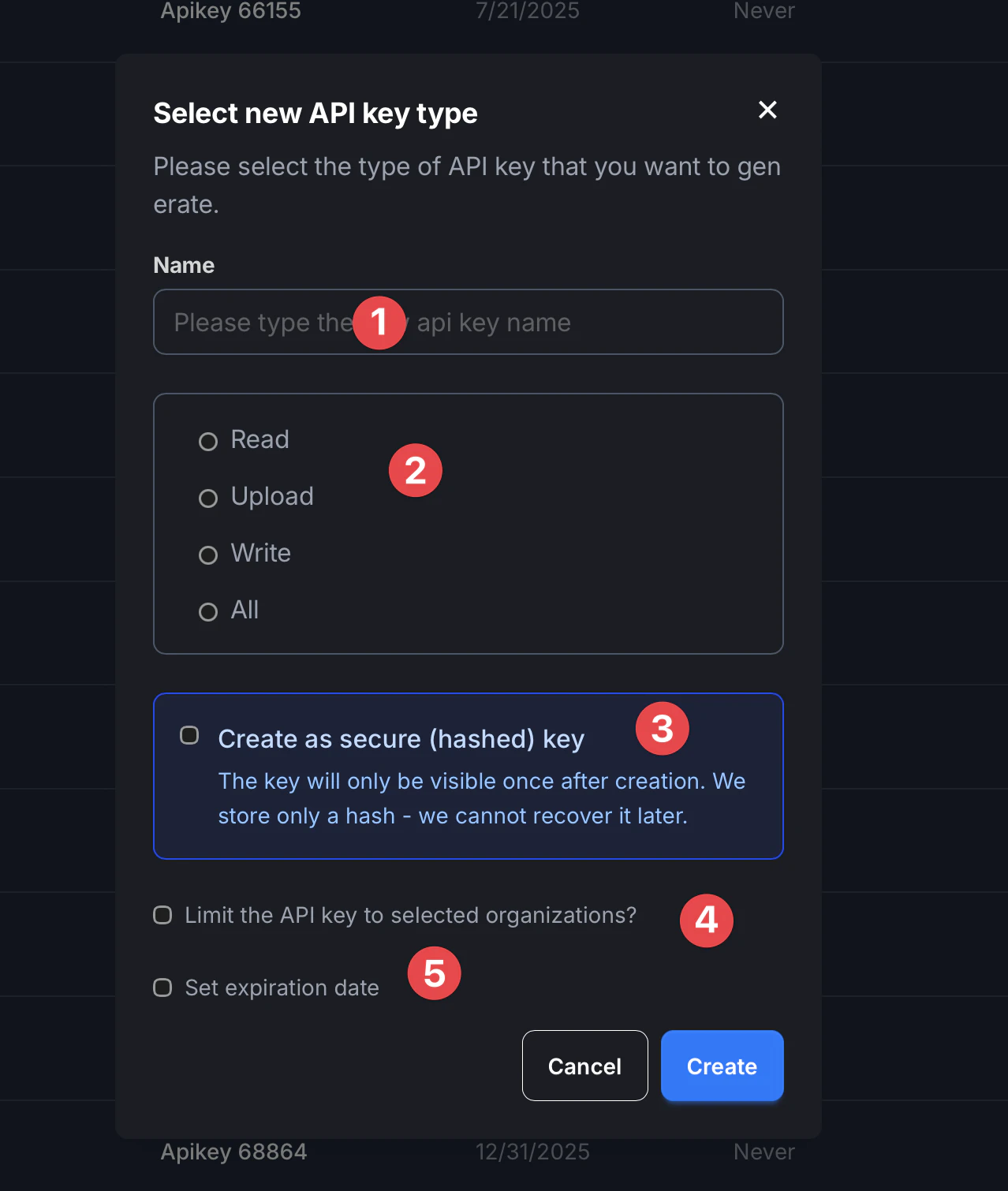Close the API key type dialog
The image size is (1008, 1191).
point(767,110)
